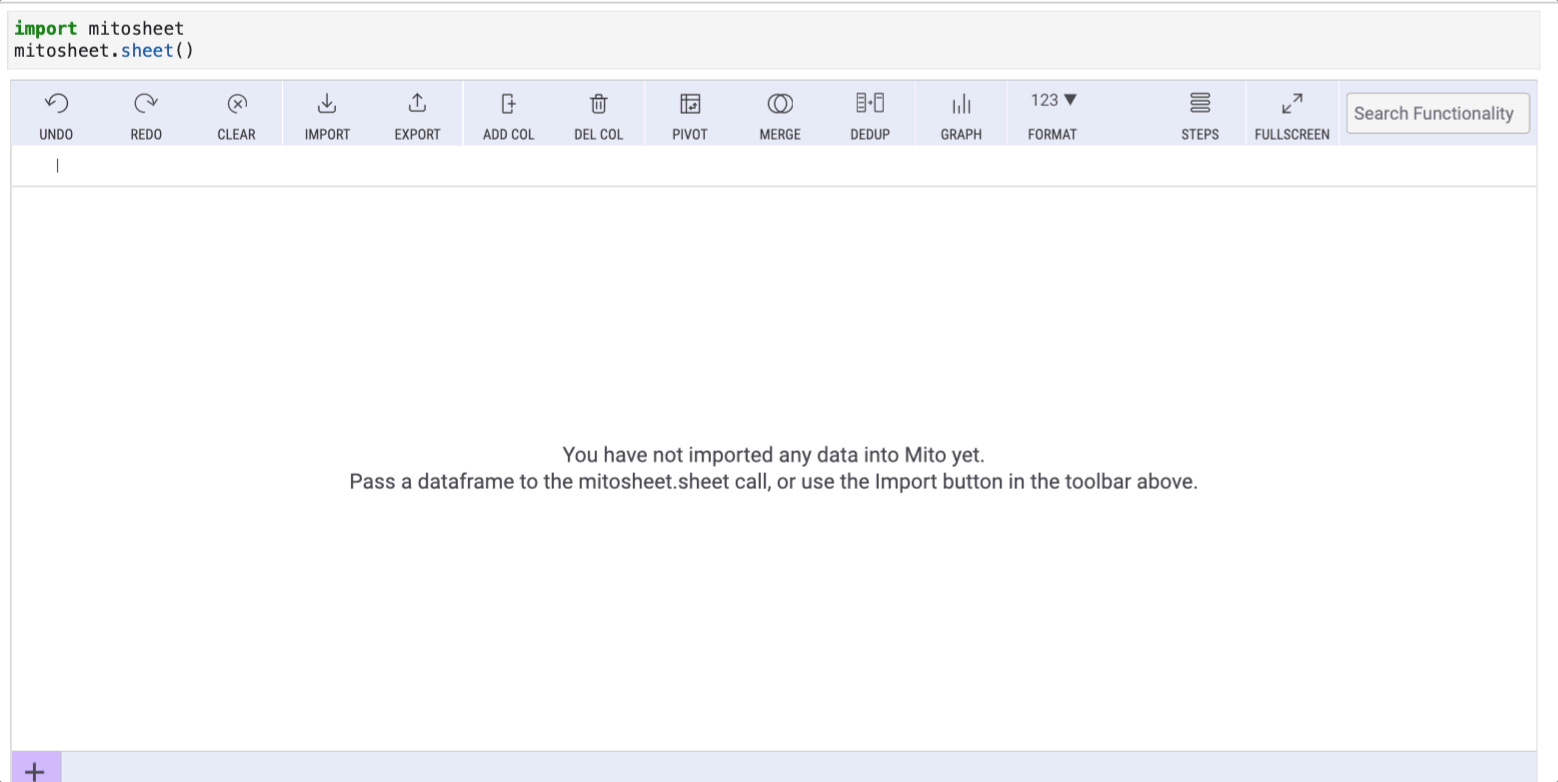Click into the formula bar
This screenshot has height=782, width=1558.
[x=774, y=167]
